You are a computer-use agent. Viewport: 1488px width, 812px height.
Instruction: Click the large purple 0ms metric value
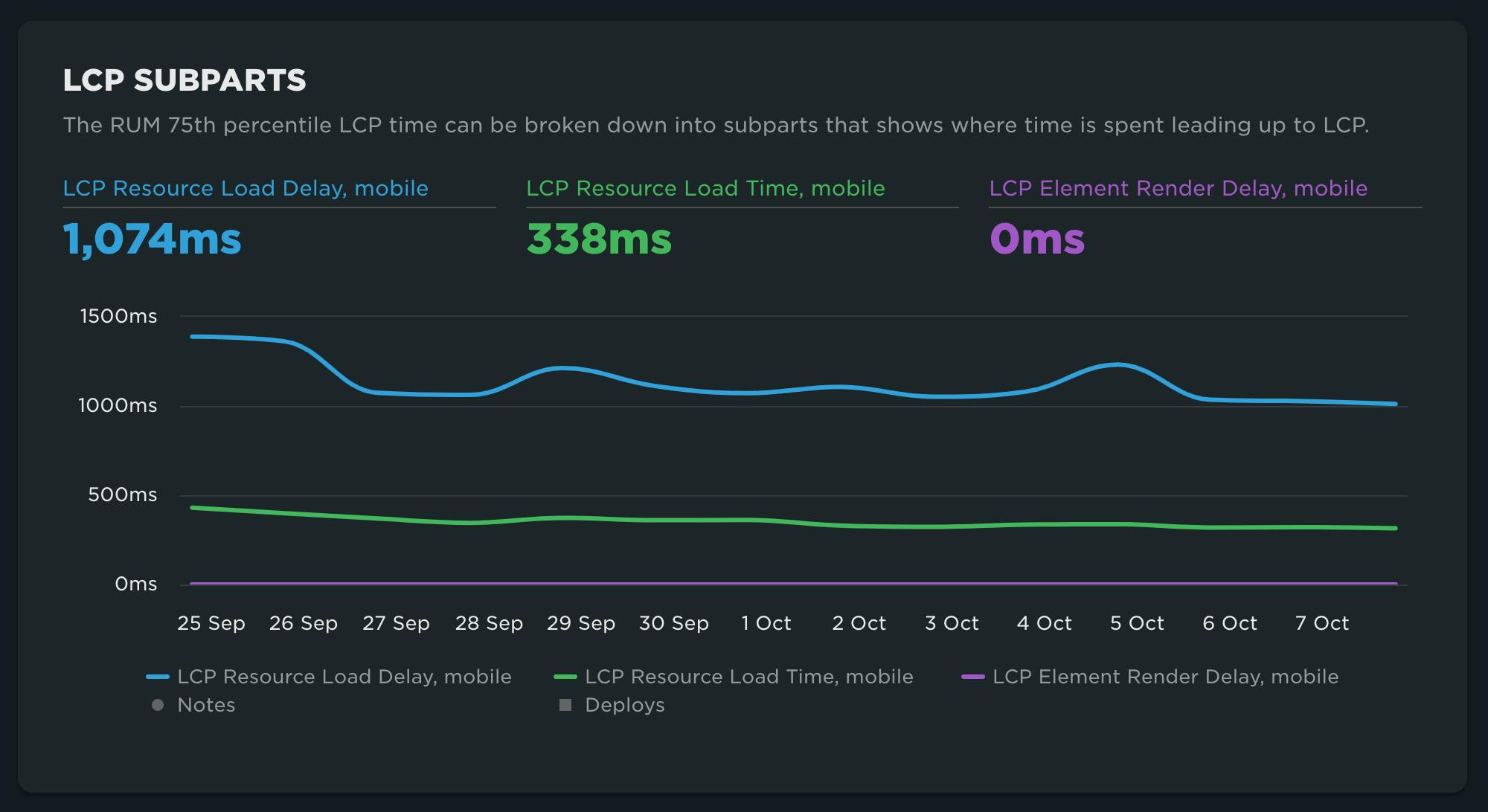(1037, 239)
